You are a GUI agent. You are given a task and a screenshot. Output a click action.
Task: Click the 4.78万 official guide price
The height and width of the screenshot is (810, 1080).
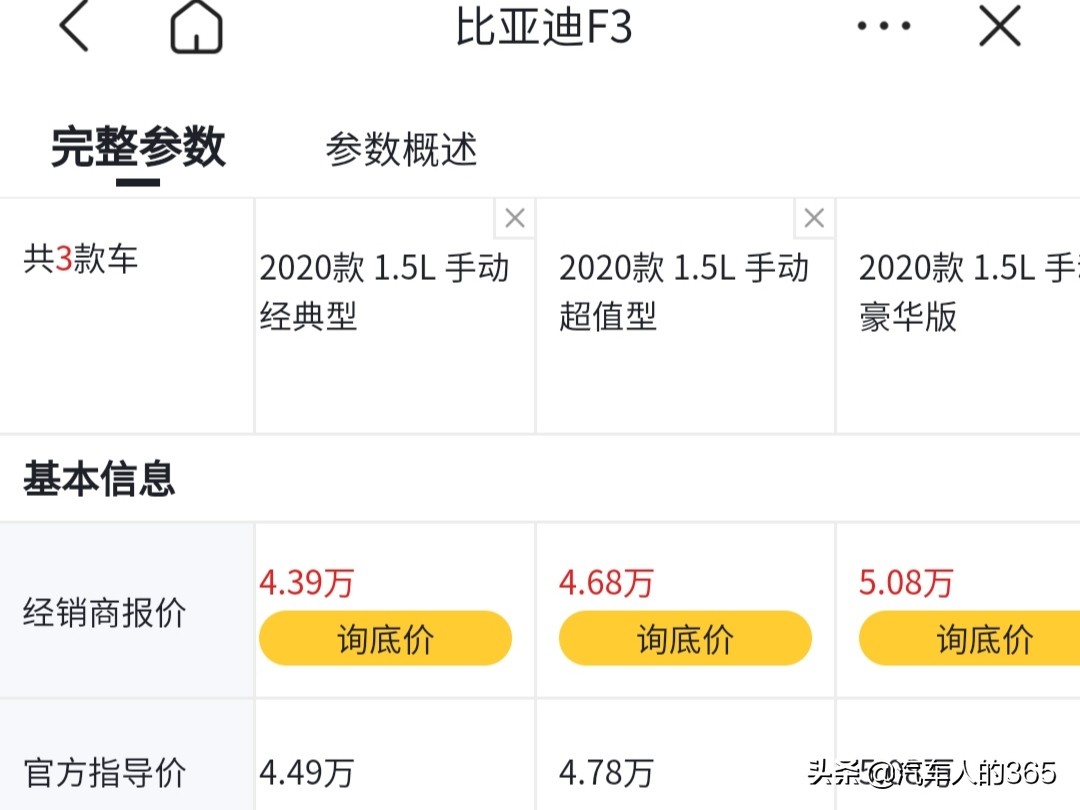coord(606,772)
